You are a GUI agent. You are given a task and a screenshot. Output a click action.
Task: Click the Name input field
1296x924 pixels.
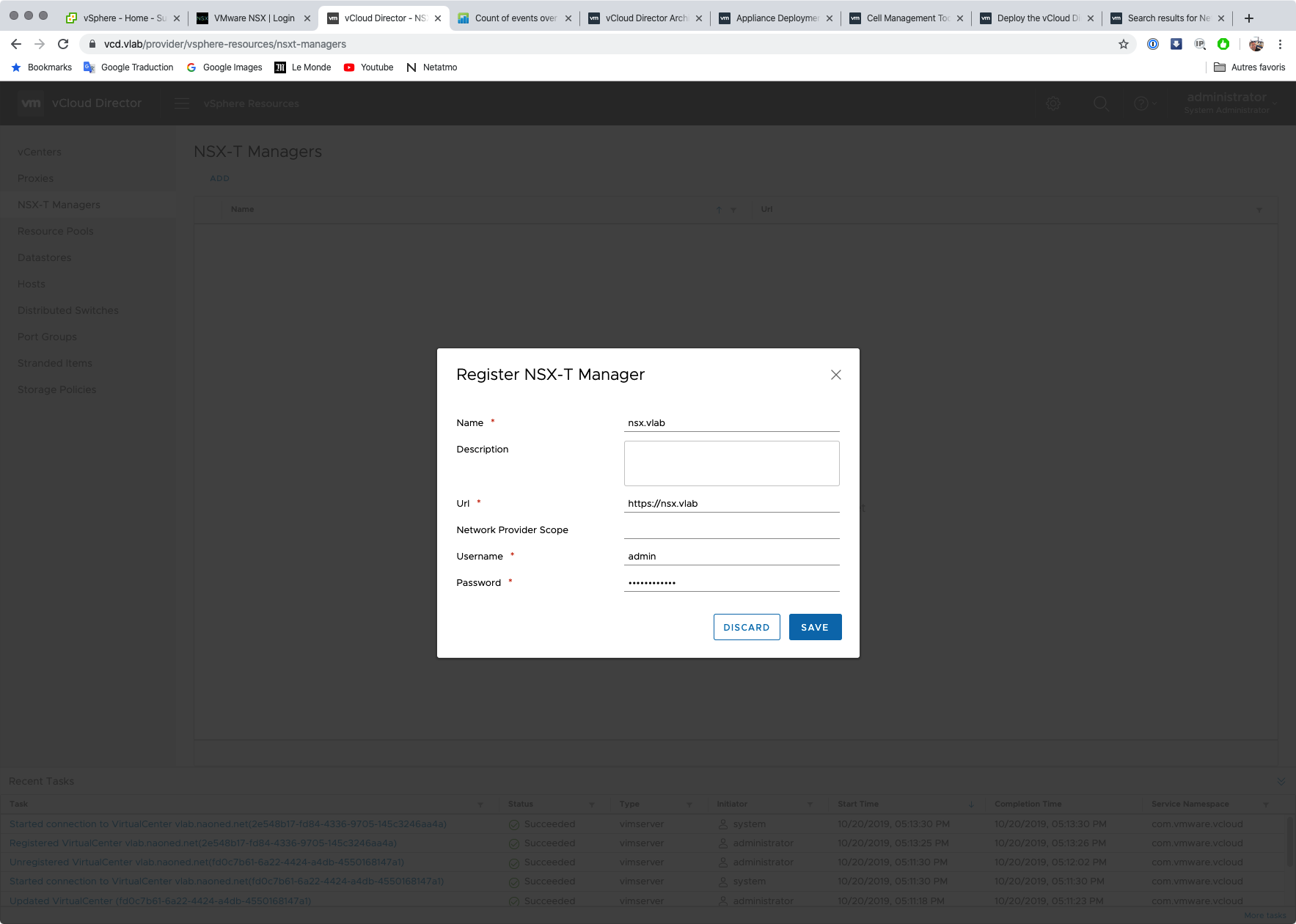coord(731,423)
